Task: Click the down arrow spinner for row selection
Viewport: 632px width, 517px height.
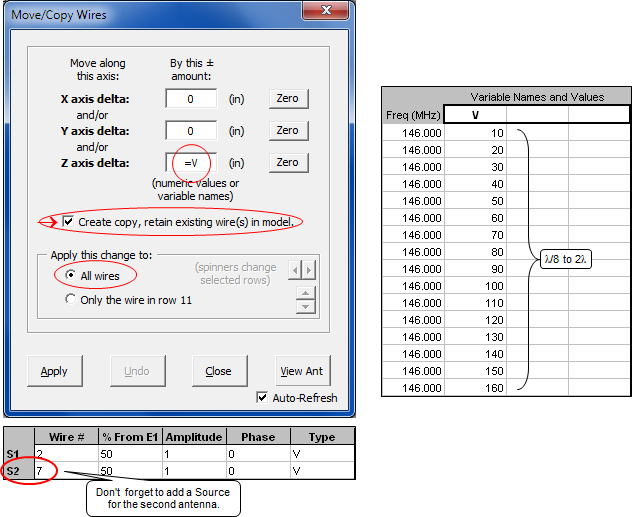Action: point(306,307)
